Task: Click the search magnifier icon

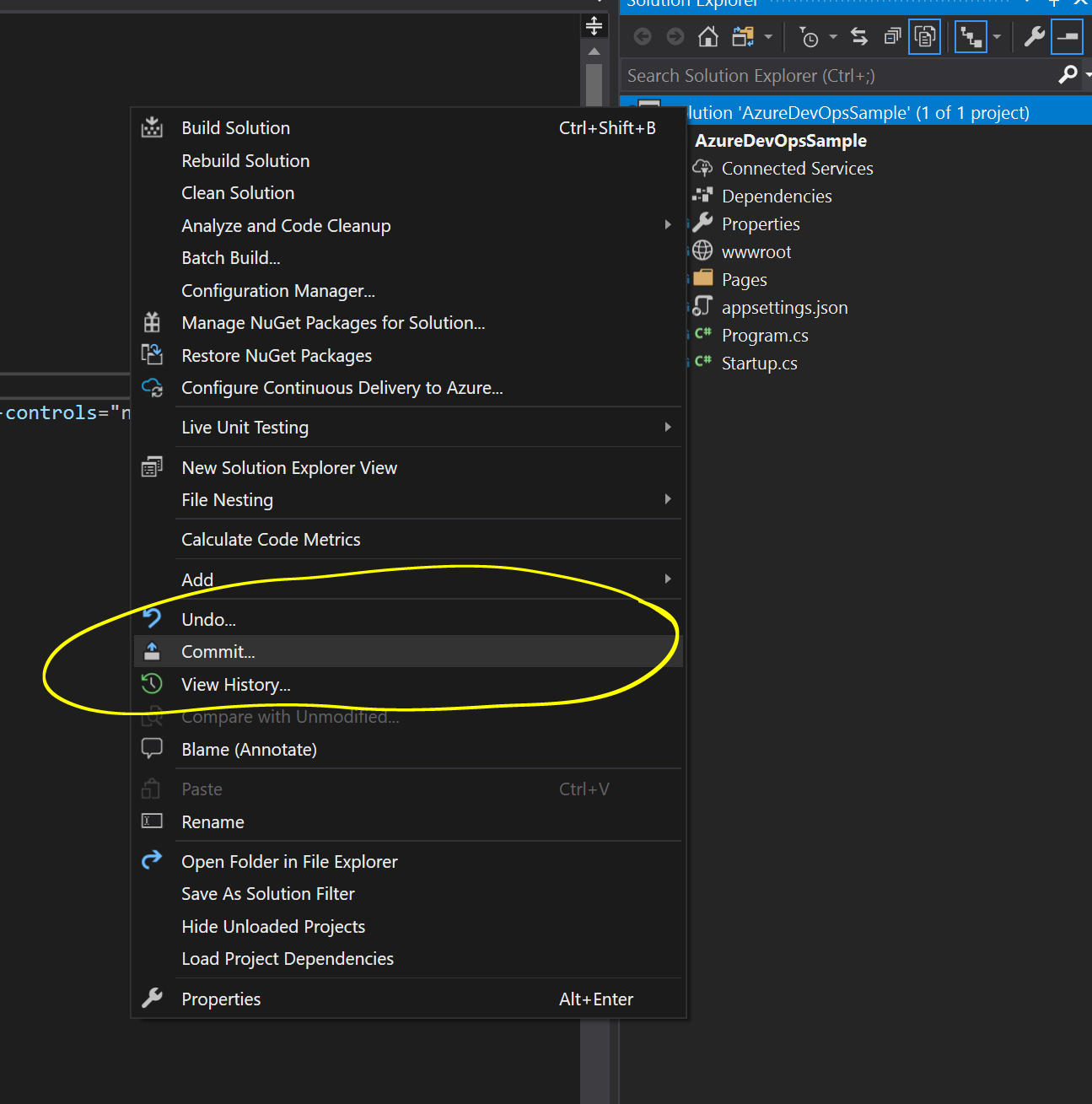Action: click(1068, 75)
